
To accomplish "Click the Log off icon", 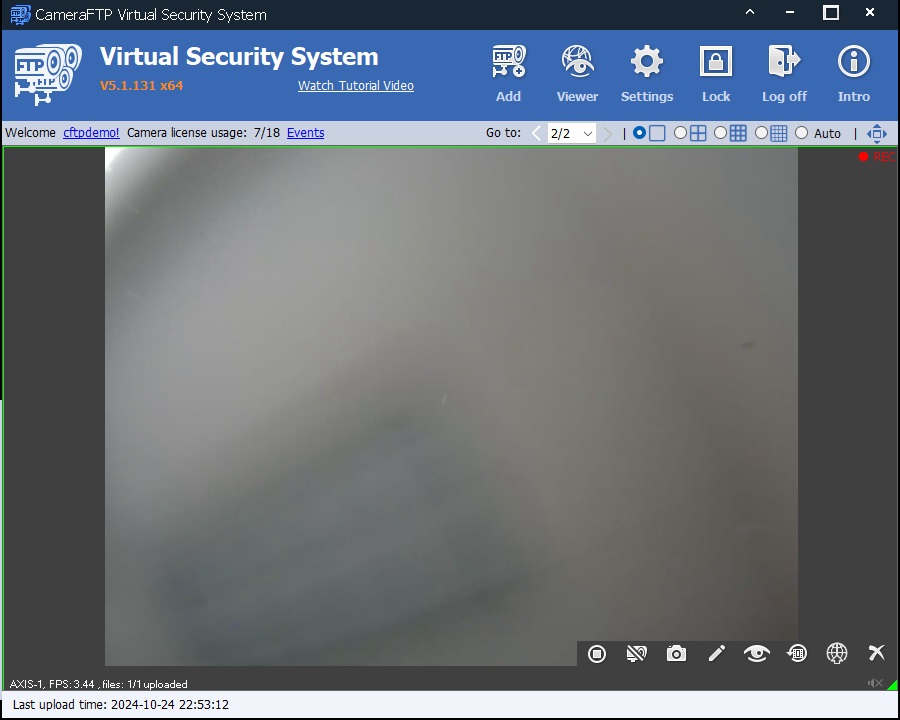I will coord(784,64).
